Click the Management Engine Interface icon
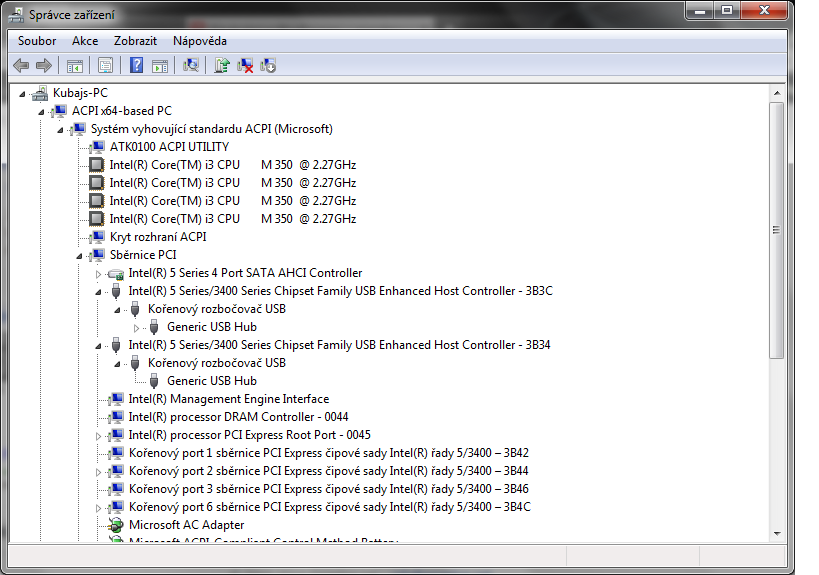819x575 pixels. pos(116,400)
